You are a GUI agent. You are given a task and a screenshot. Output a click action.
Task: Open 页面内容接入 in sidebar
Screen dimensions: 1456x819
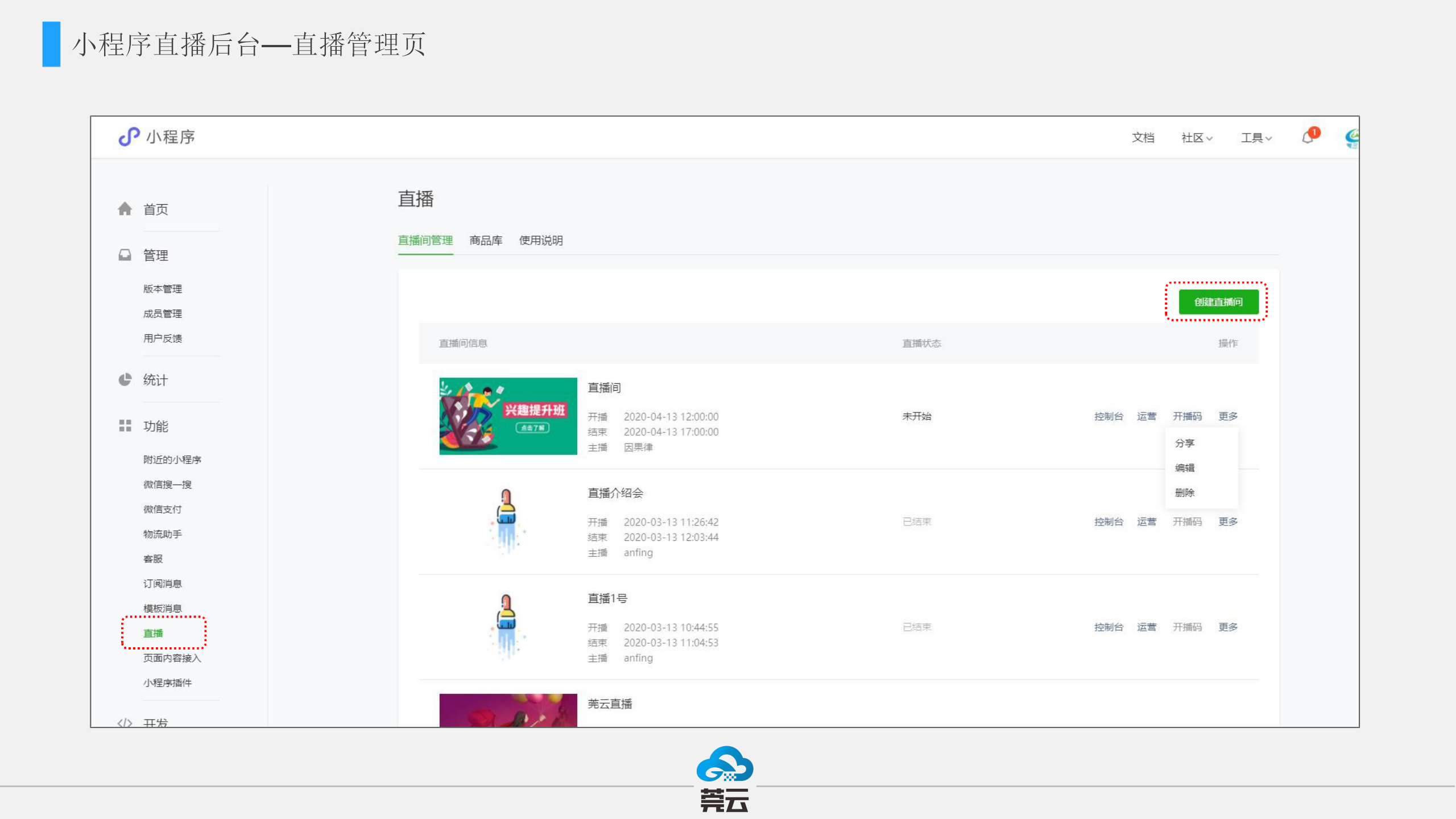pos(172,658)
